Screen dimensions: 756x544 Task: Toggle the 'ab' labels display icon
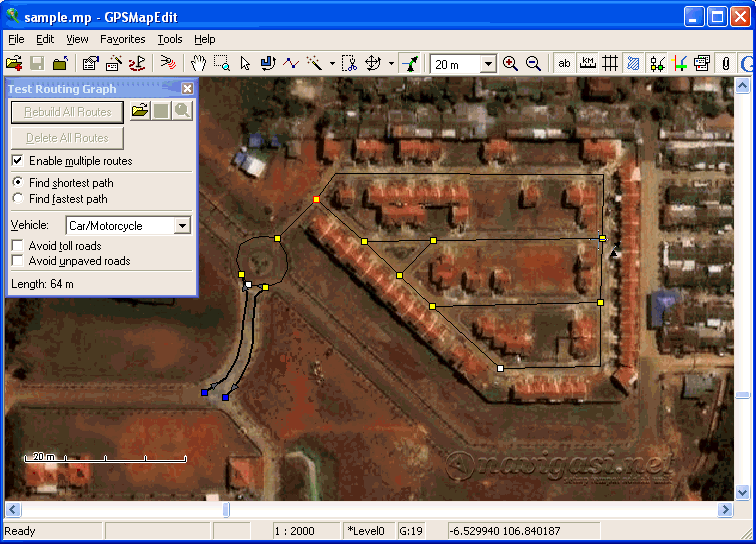coord(565,63)
